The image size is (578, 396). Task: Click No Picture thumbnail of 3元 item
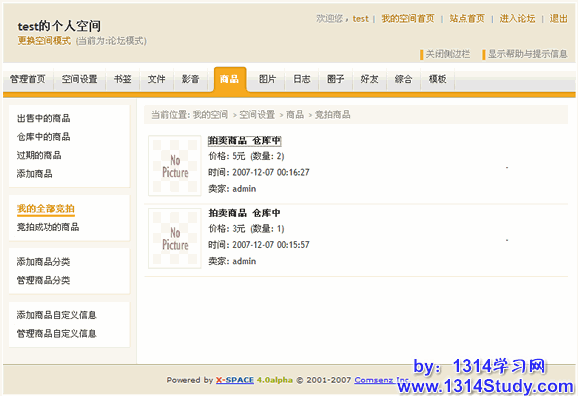coord(175,238)
